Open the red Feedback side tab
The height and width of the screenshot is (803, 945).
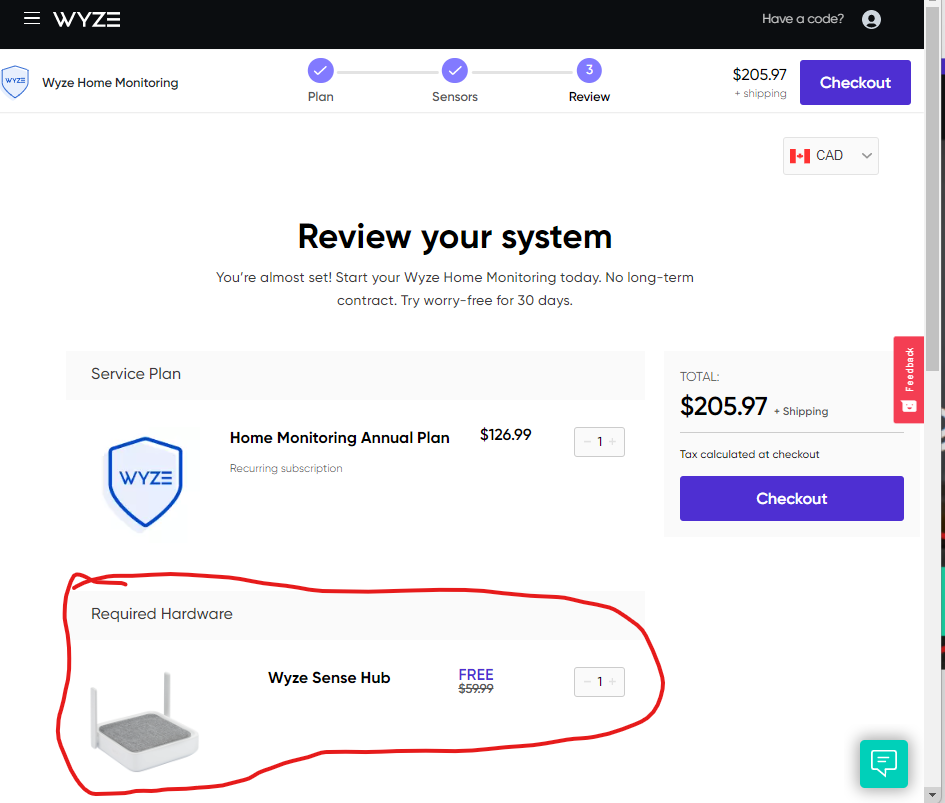[x=908, y=380]
